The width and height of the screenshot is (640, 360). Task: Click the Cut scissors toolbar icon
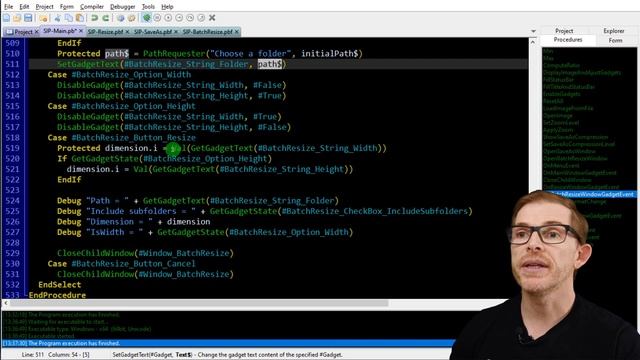(x=58, y=18)
